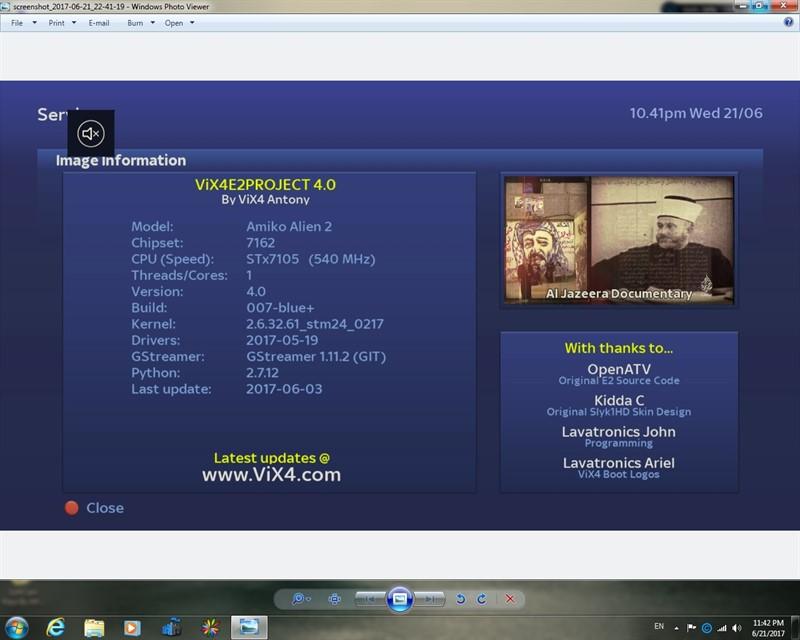Open the volume speaker tray icon

(737, 628)
